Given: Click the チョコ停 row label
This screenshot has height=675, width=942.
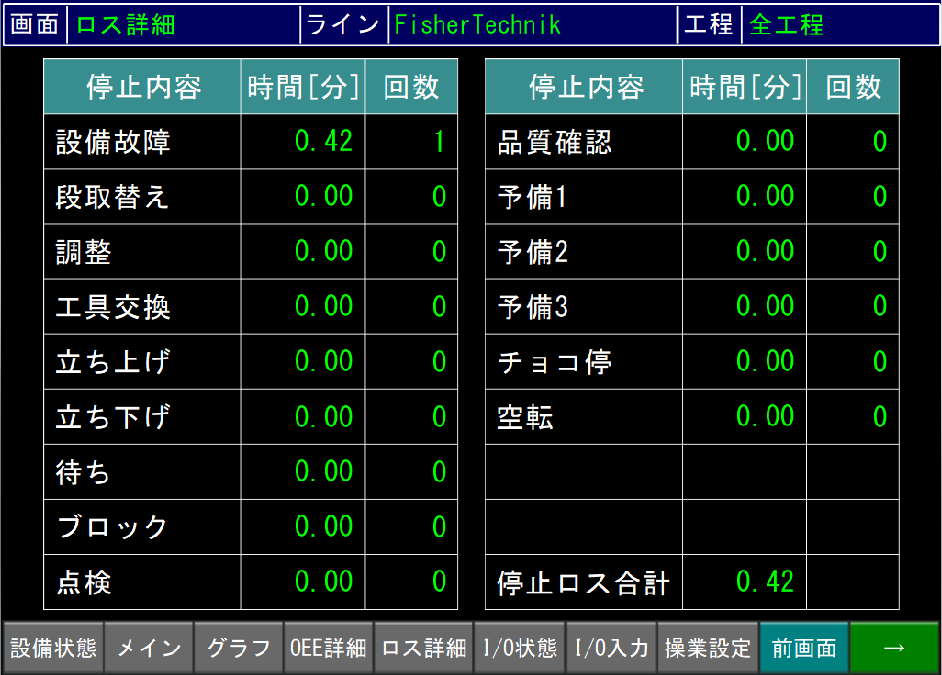Looking at the screenshot, I should (x=555, y=362).
